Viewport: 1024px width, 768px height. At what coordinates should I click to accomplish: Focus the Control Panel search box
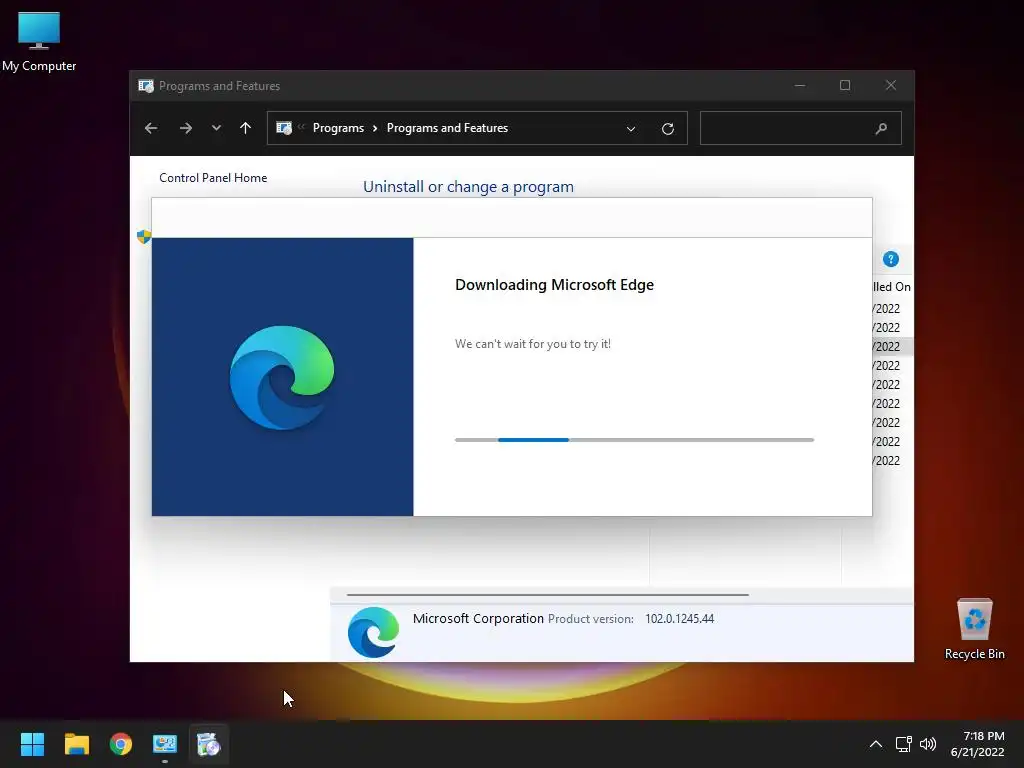(801, 128)
